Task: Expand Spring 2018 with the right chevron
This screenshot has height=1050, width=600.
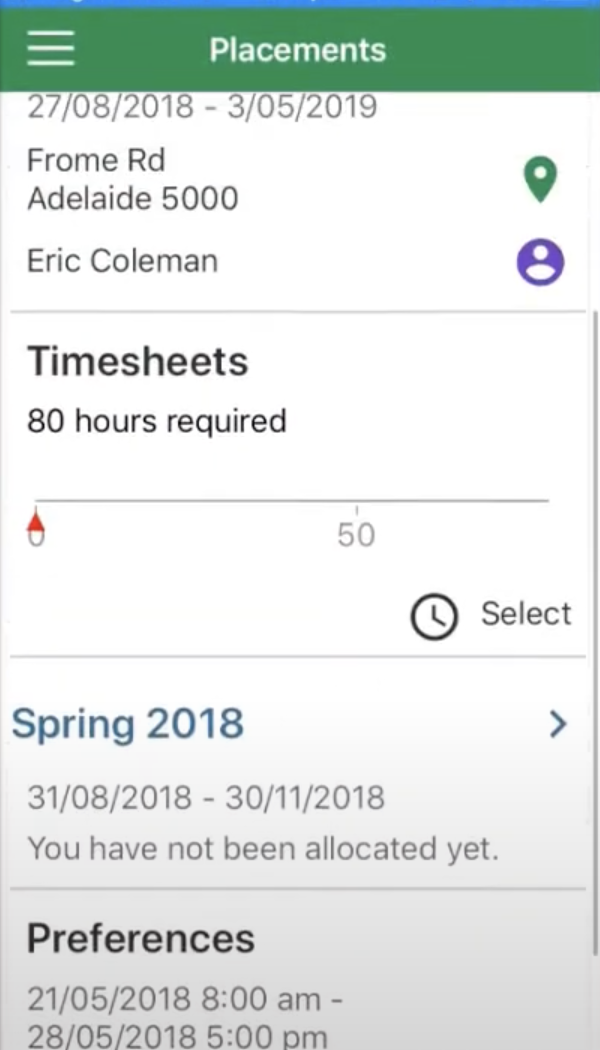Action: pyautogui.click(x=558, y=725)
